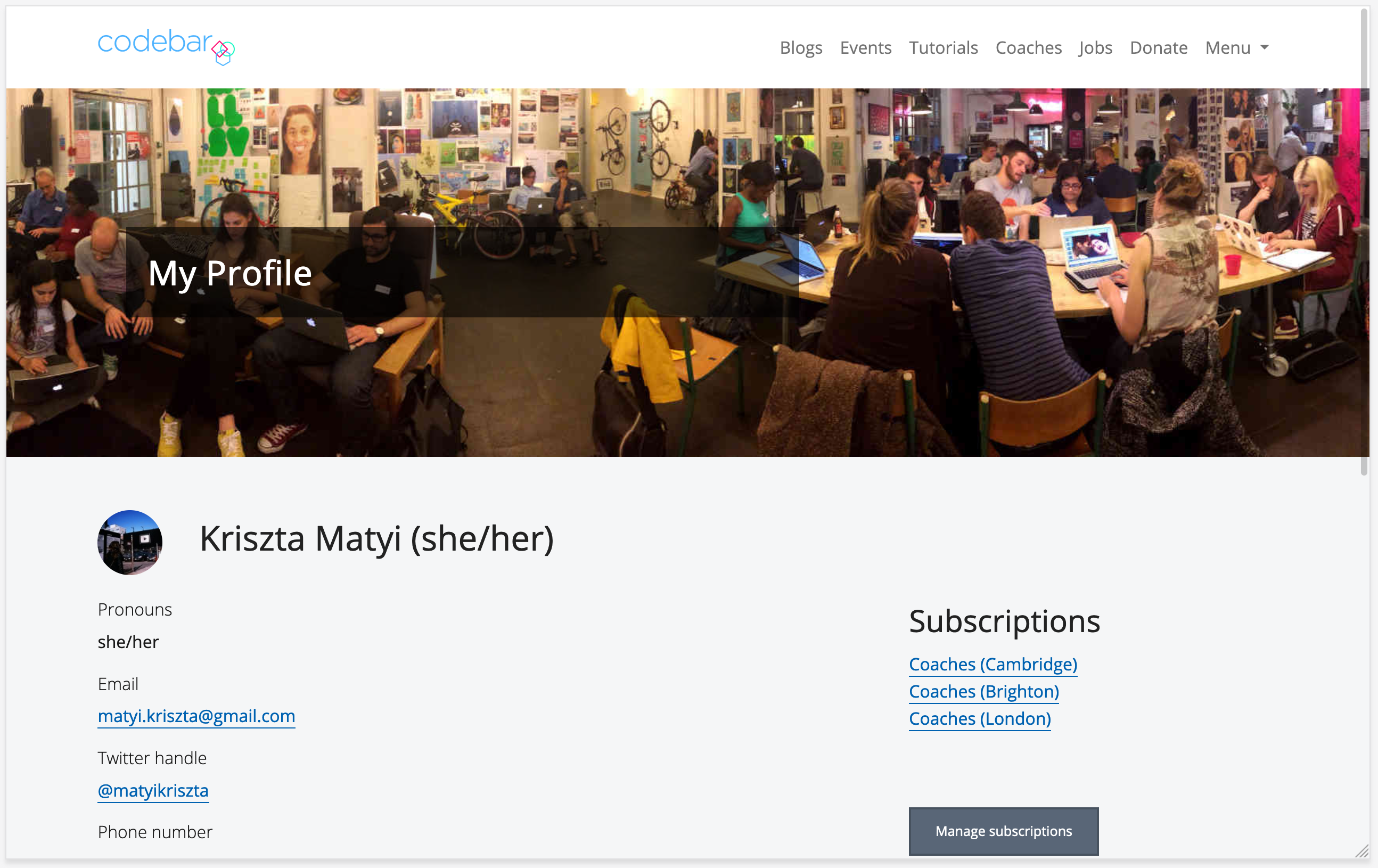The height and width of the screenshot is (868, 1378).
Task: Click the window resize grip corner
Action: pyautogui.click(x=1362, y=851)
